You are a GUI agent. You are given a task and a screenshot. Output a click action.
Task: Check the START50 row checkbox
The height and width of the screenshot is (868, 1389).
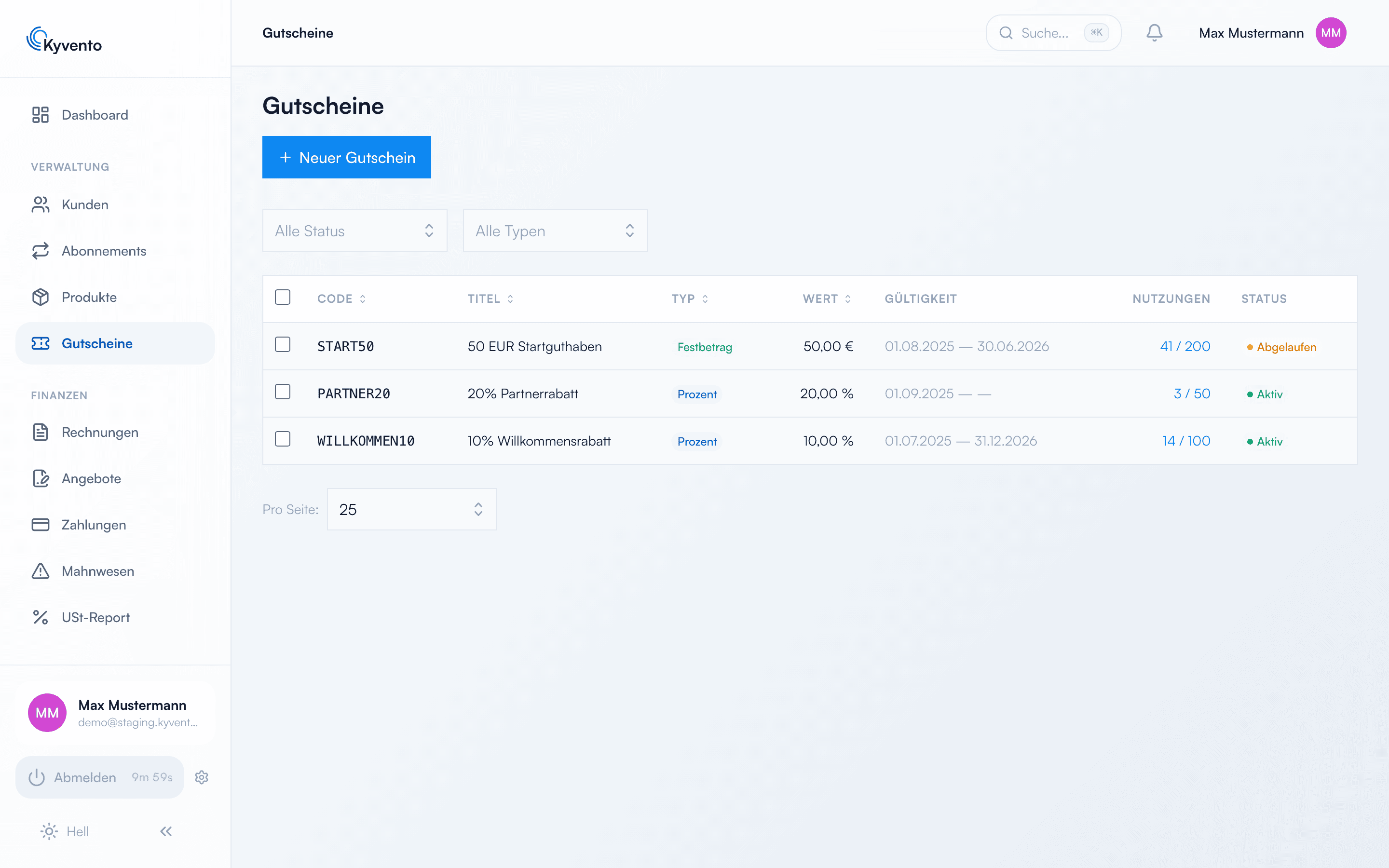pos(283,344)
